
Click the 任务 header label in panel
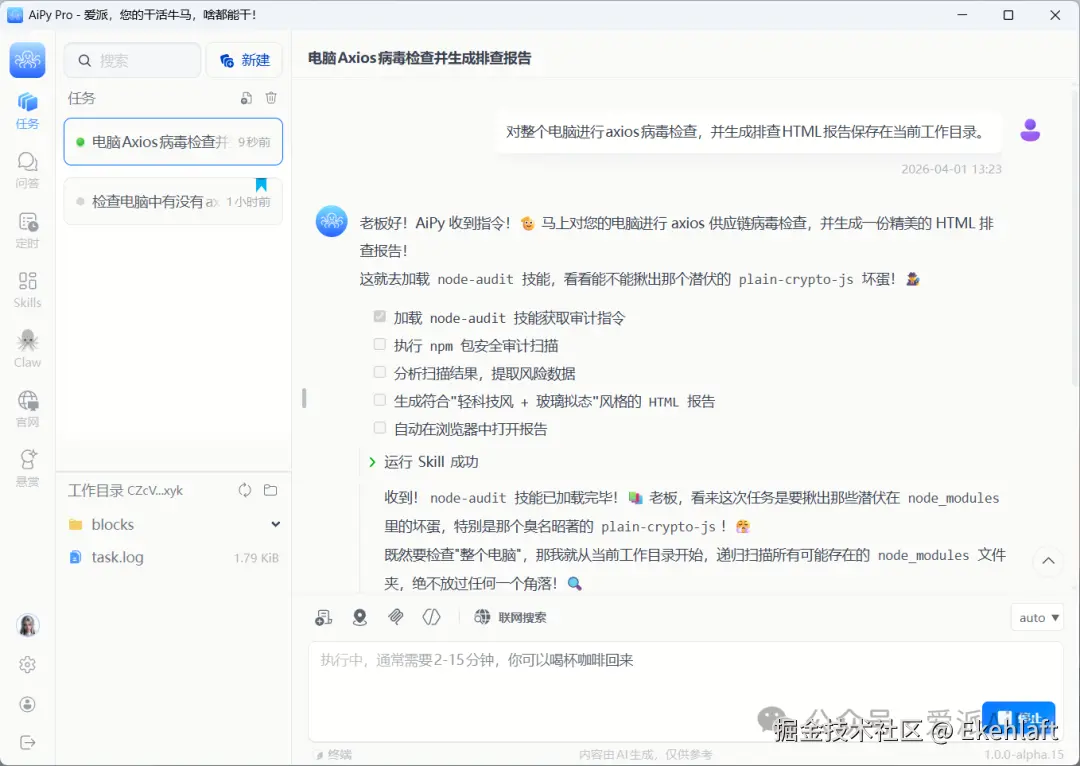click(81, 99)
